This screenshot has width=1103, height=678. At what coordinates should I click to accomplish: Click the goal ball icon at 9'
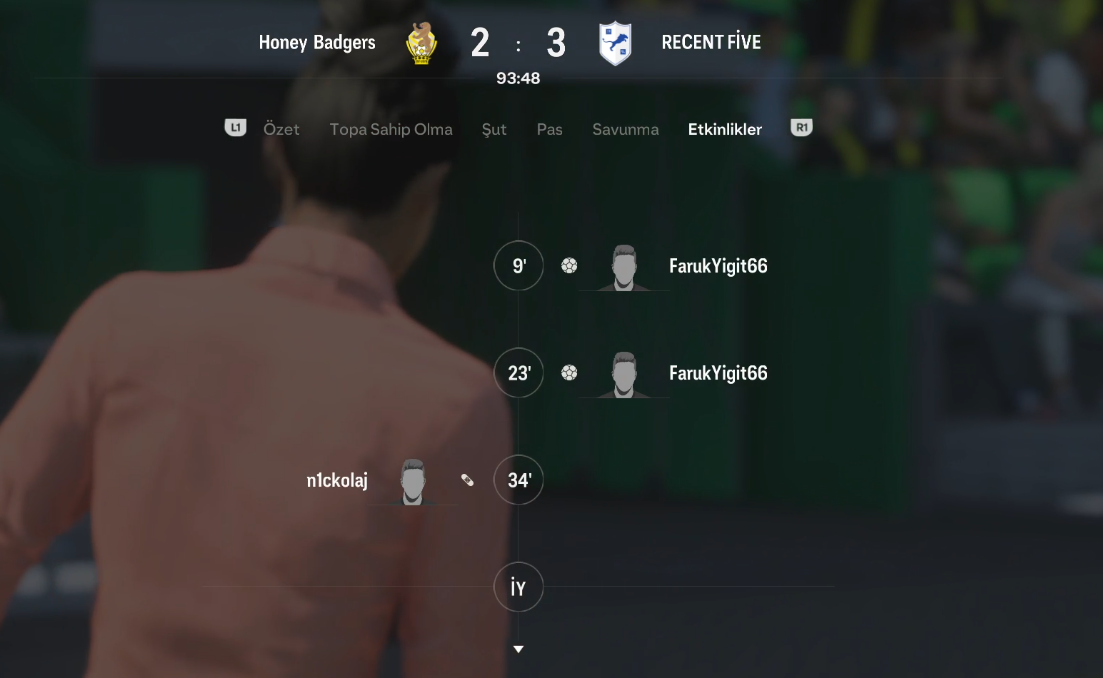(x=569, y=266)
